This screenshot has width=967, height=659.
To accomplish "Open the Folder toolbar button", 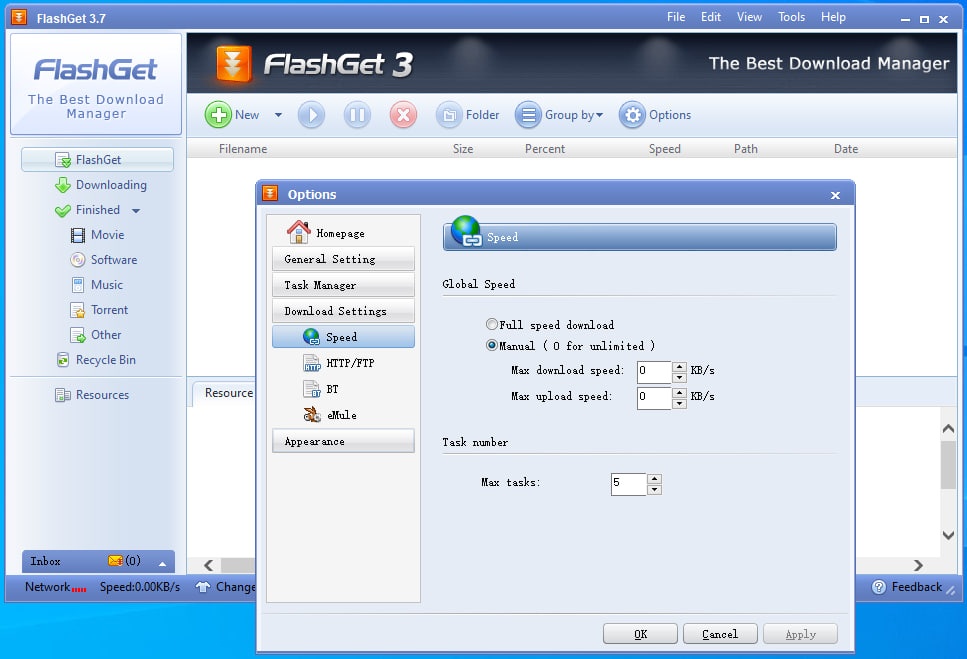I will (x=468, y=115).
